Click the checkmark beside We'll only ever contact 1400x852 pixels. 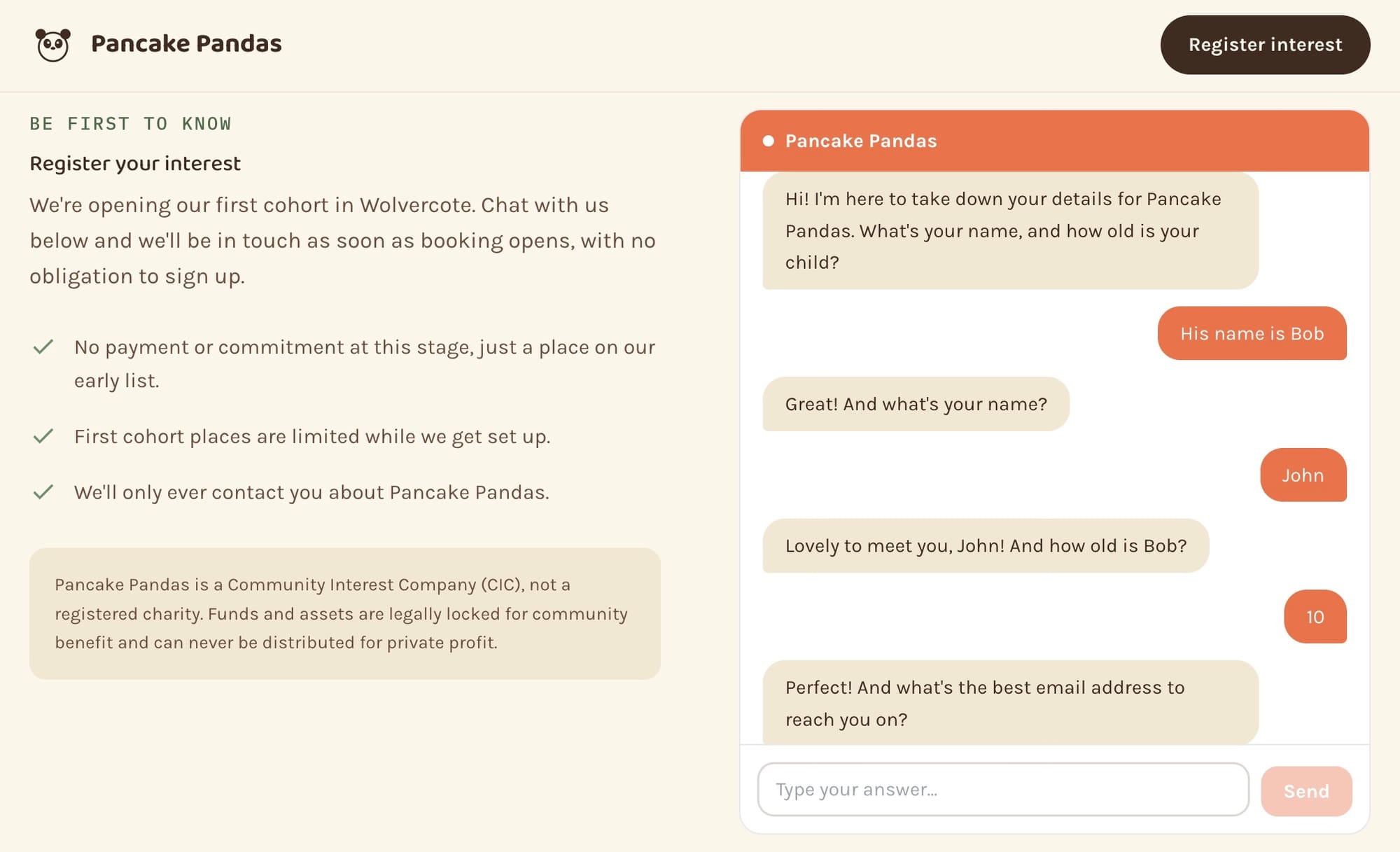point(43,492)
